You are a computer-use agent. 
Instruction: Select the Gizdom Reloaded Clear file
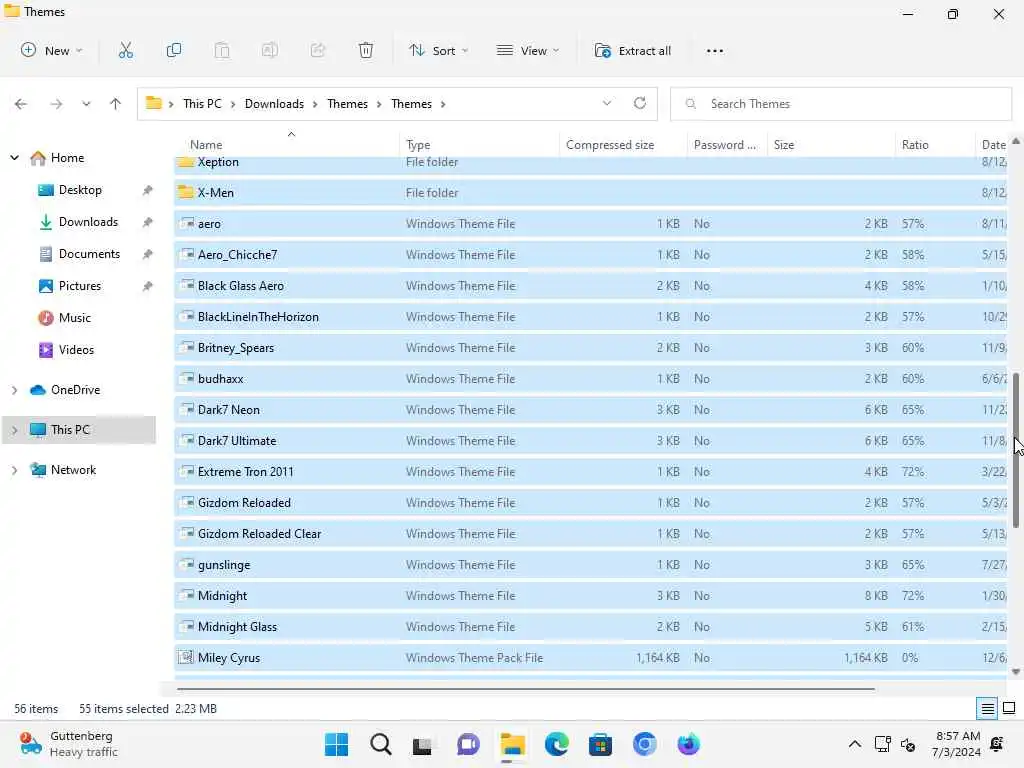pos(590,534)
